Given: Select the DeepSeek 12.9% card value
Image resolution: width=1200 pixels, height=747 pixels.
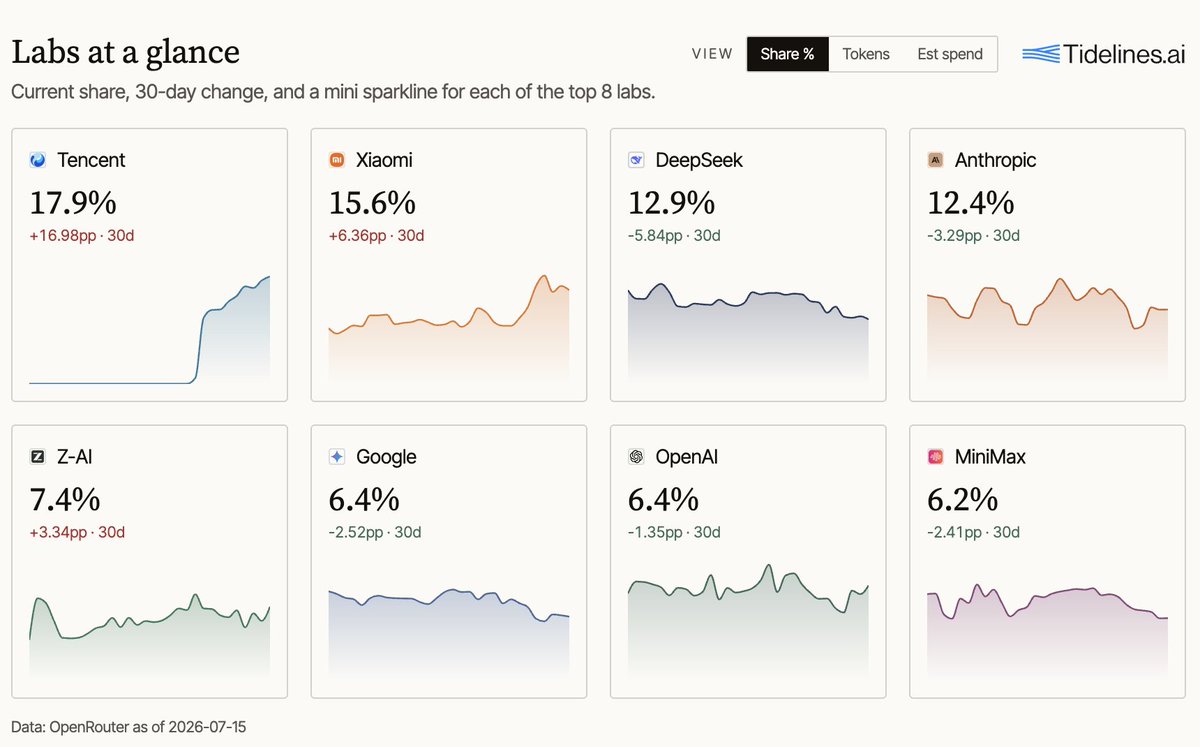Looking at the screenshot, I should (671, 203).
